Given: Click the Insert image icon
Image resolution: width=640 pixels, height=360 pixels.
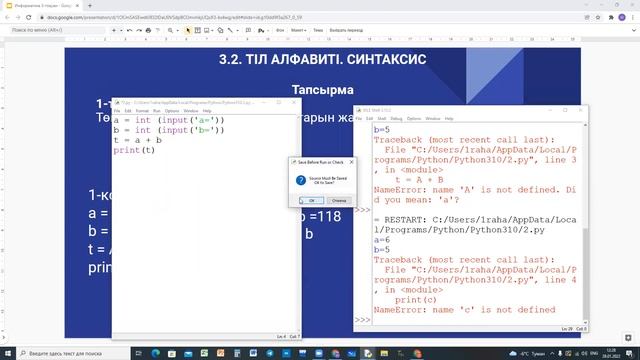Looking at the screenshot, I should (x=207, y=30).
